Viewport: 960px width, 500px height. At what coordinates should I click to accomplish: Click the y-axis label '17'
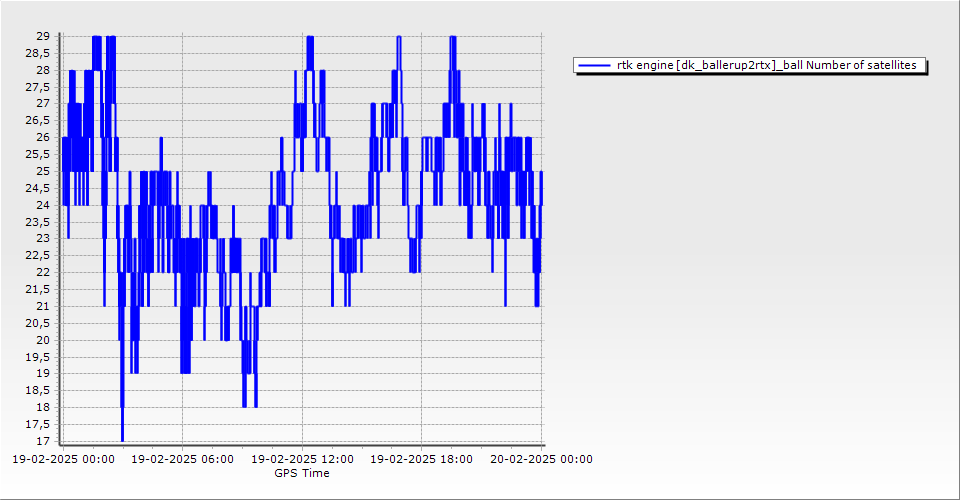point(42,441)
